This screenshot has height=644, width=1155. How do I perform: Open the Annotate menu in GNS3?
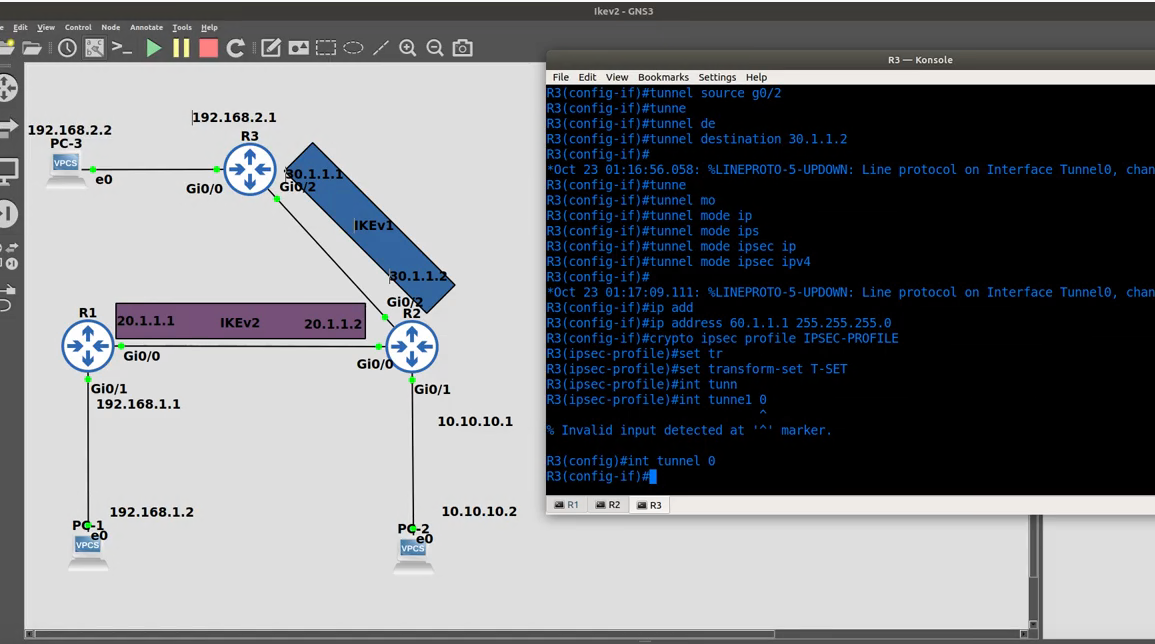coord(146,27)
